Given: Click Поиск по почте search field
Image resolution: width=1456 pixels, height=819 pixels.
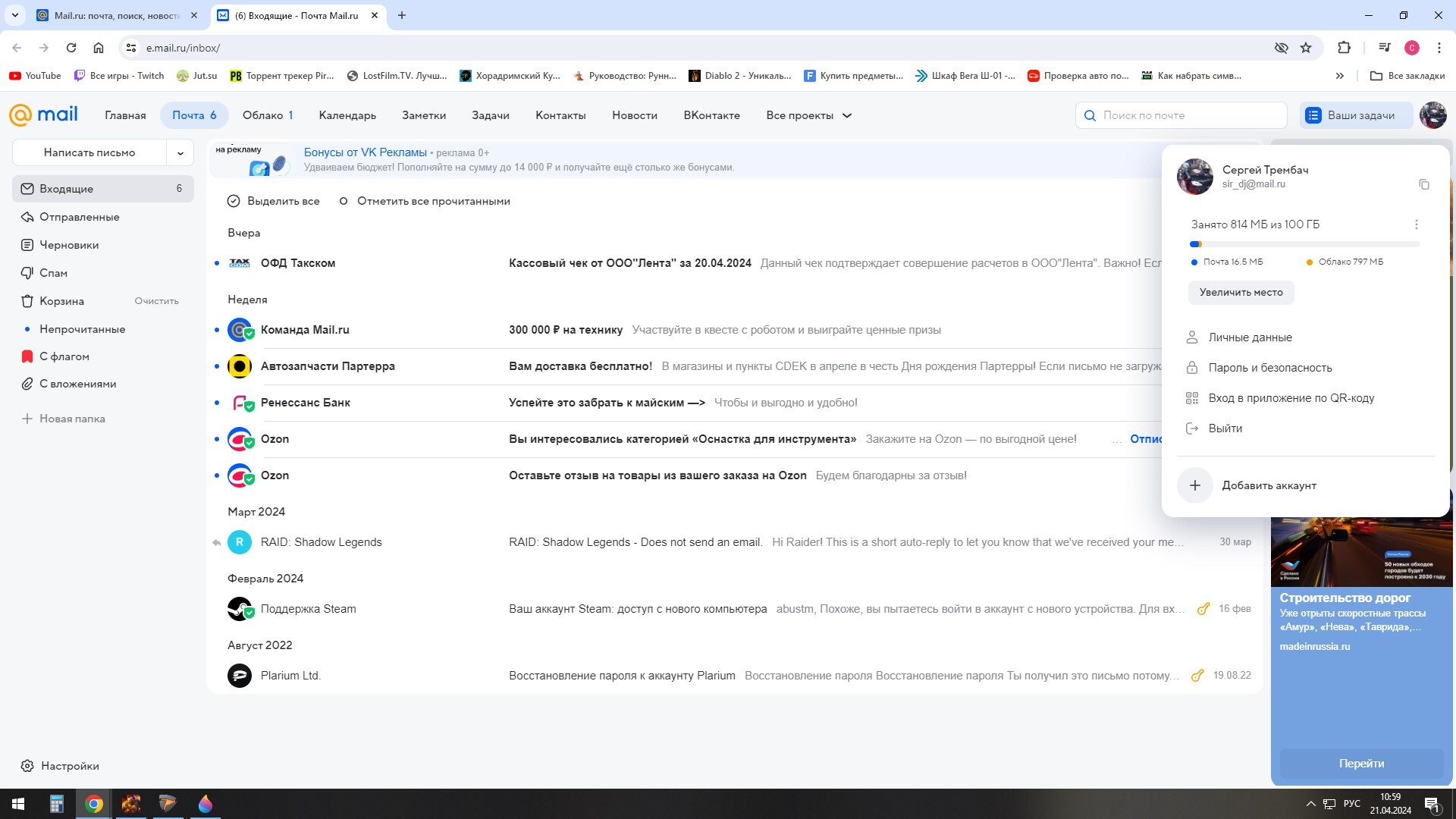Looking at the screenshot, I should tap(1181, 115).
